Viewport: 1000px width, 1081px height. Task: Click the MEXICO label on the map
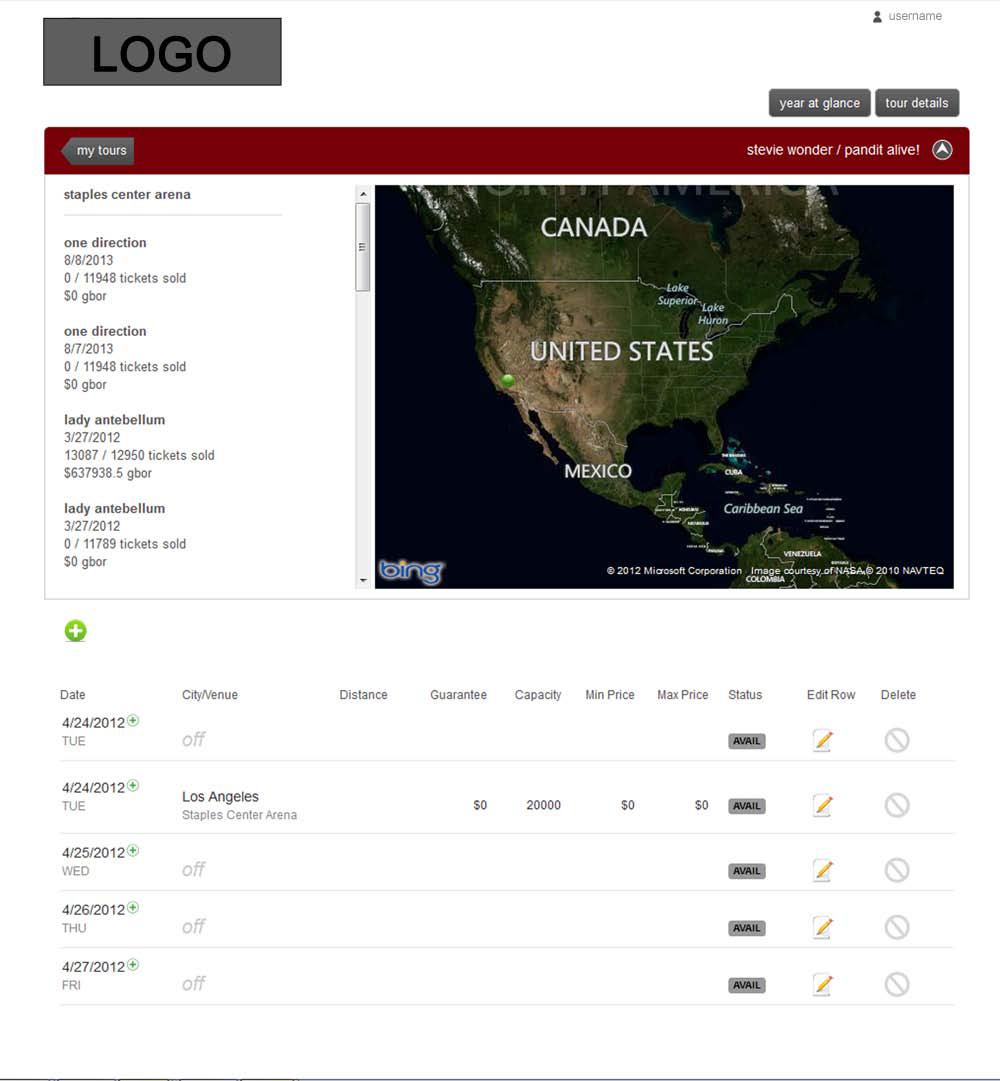pyautogui.click(x=598, y=471)
